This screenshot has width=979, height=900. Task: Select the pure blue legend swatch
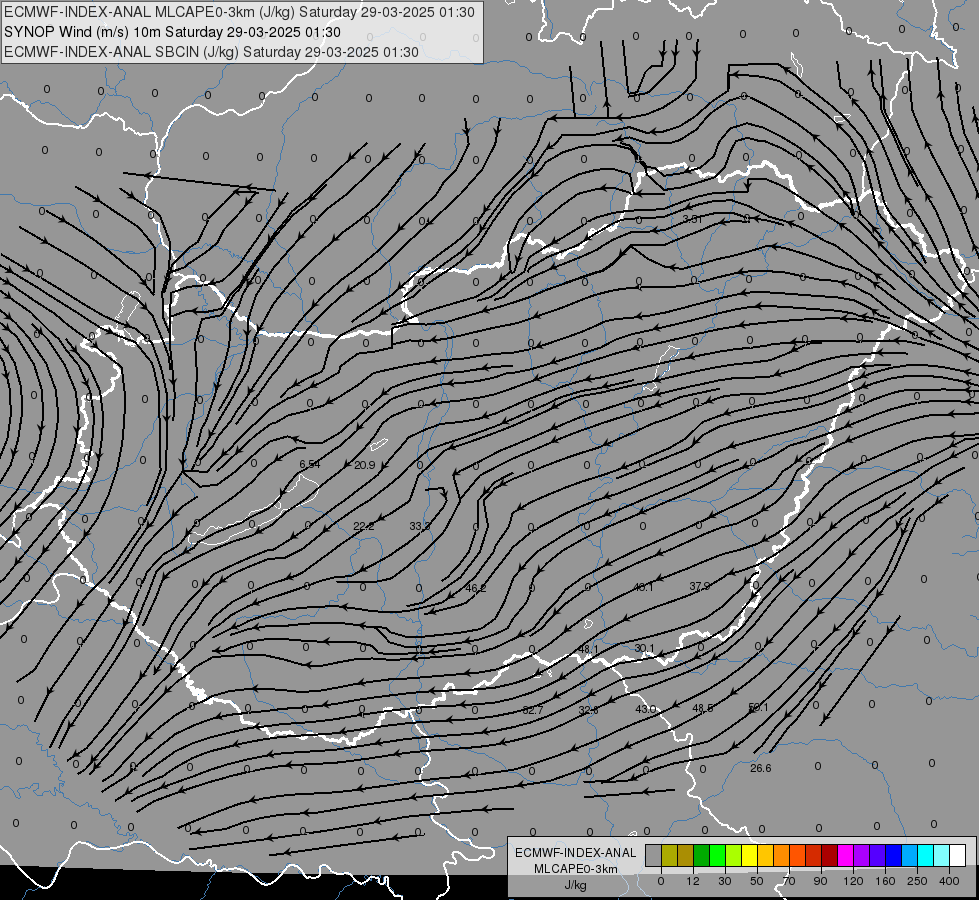(x=893, y=855)
